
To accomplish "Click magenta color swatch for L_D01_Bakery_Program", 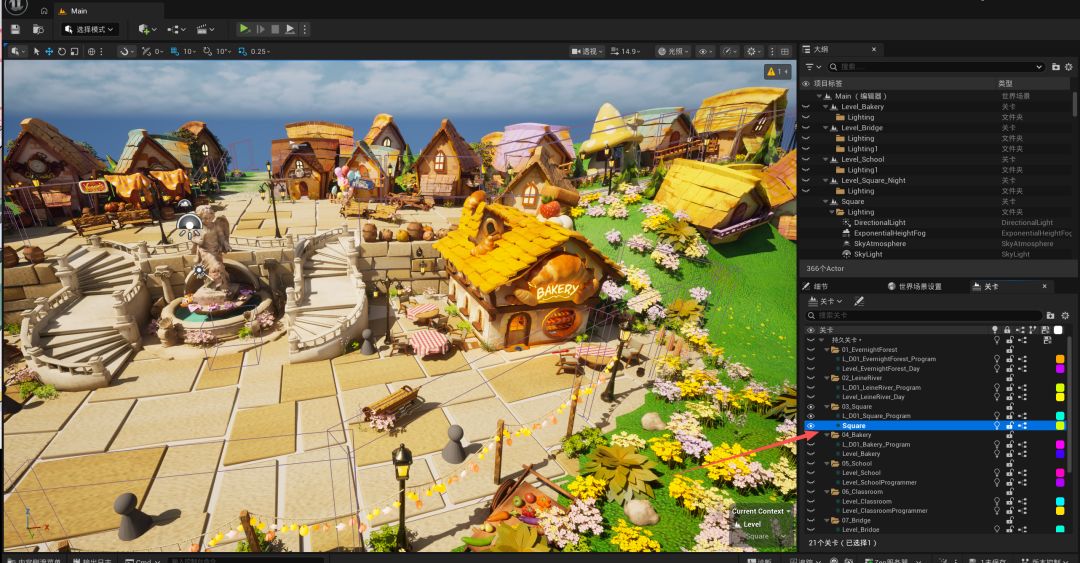I will tap(1060, 444).
